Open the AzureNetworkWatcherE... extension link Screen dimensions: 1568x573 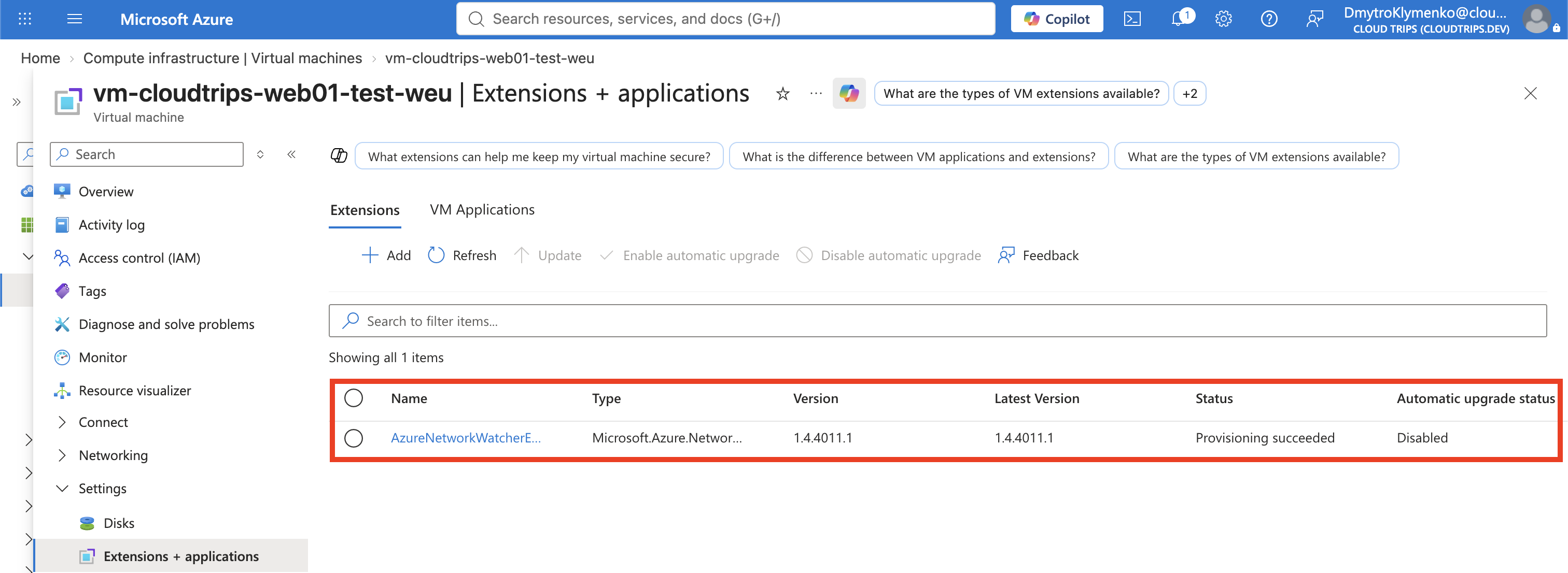[x=466, y=438]
